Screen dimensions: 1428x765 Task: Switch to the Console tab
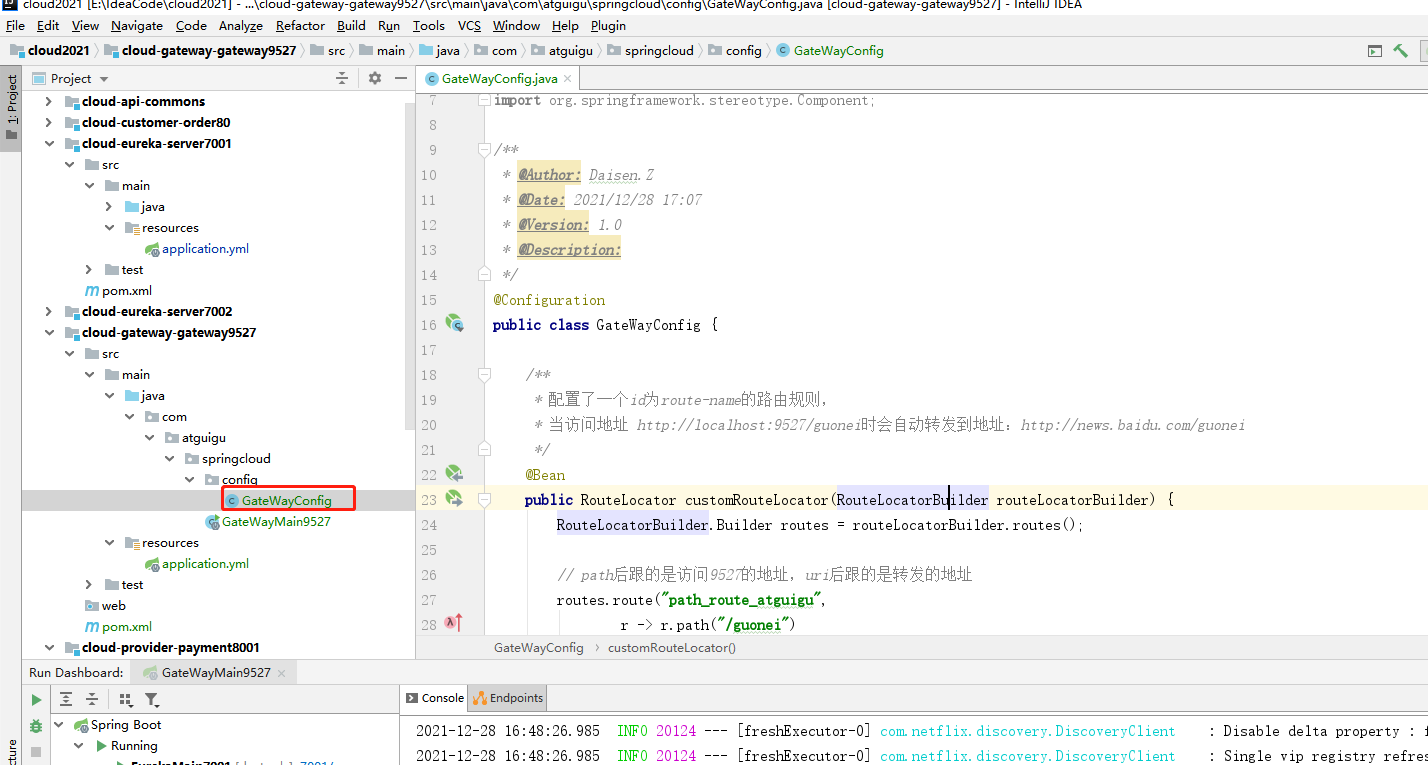[435, 698]
